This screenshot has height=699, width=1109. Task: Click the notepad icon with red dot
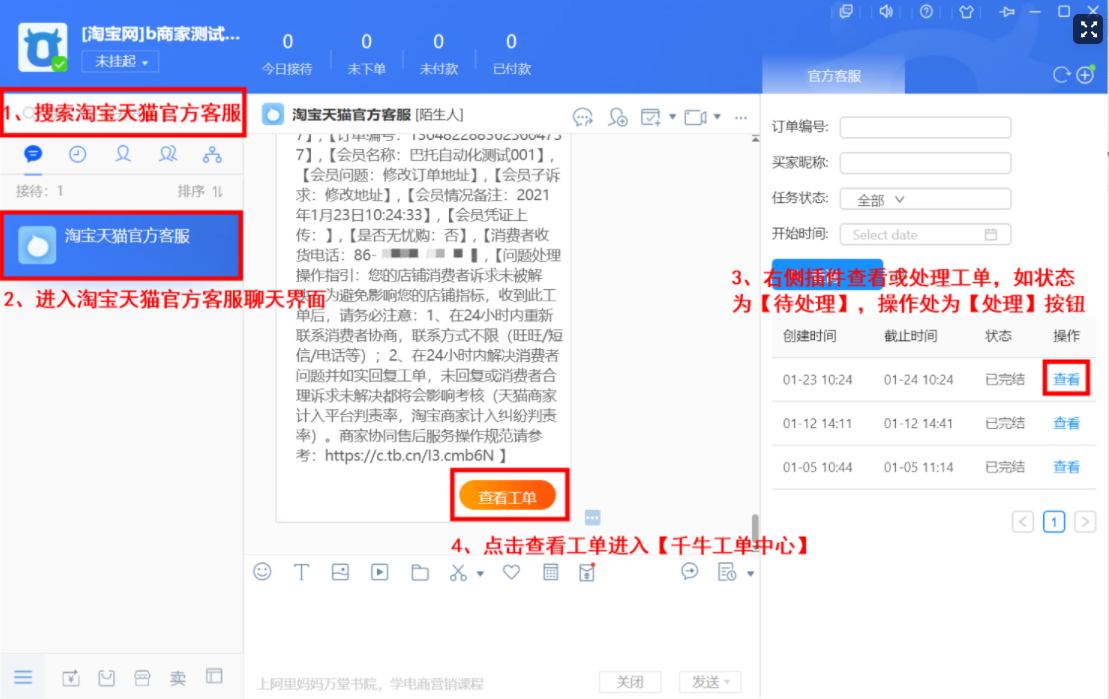click(587, 572)
